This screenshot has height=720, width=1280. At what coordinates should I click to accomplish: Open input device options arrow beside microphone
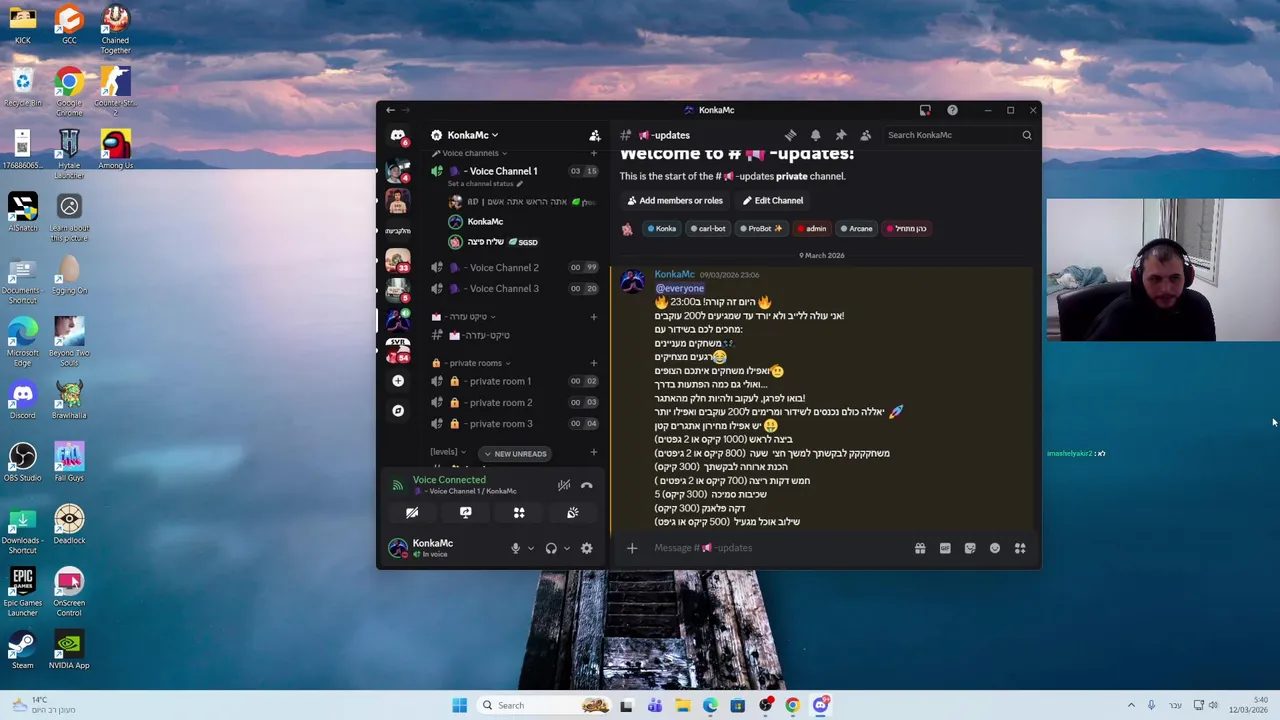530,548
